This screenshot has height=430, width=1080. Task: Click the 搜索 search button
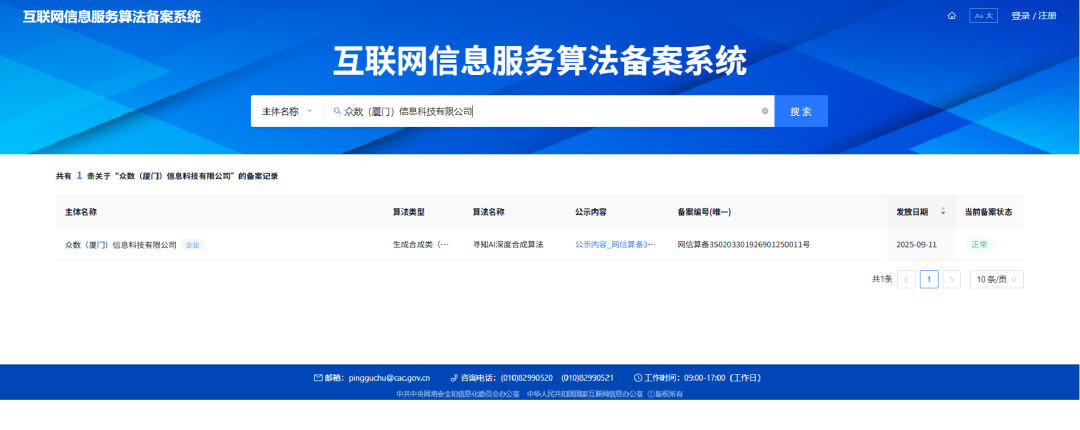coord(801,111)
